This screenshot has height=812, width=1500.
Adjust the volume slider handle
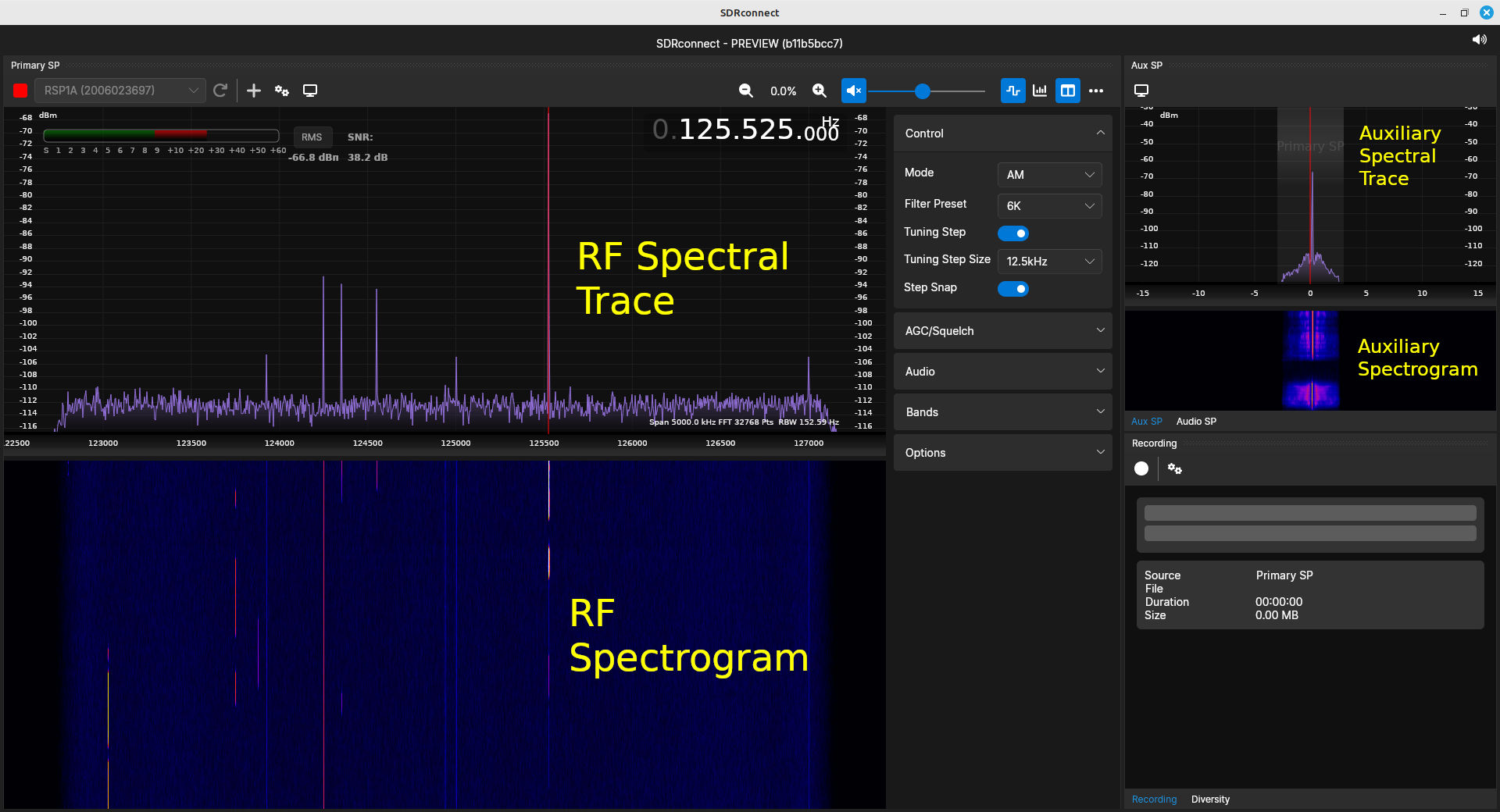click(x=923, y=91)
